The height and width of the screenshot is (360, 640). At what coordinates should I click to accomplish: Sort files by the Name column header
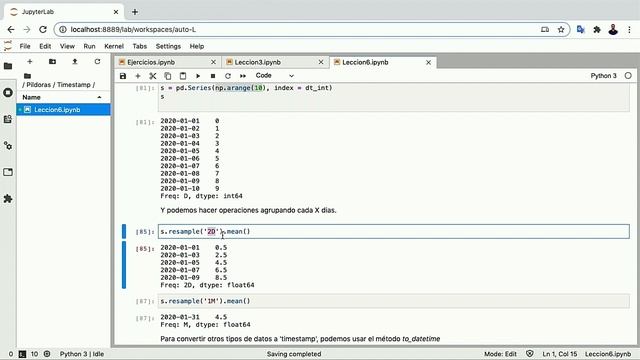pos(63,97)
